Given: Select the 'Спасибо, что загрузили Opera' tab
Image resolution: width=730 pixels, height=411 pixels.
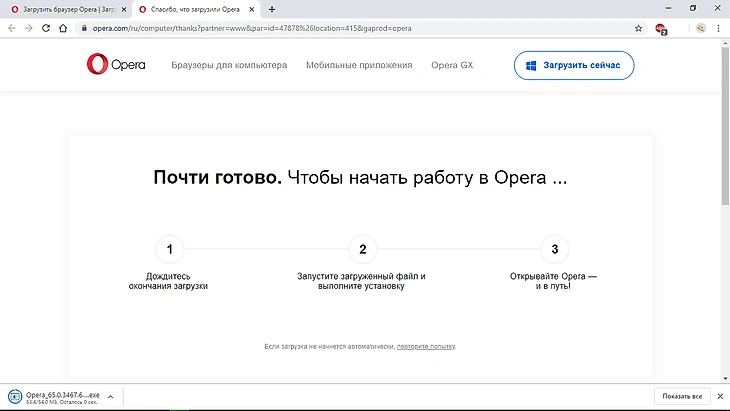Looking at the screenshot, I should pos(196,9).
